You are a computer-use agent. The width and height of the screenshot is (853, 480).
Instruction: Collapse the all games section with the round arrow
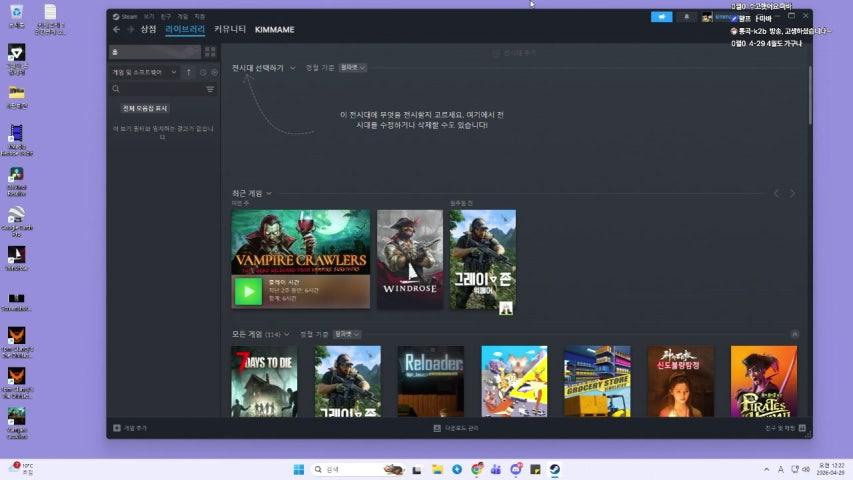794,334
